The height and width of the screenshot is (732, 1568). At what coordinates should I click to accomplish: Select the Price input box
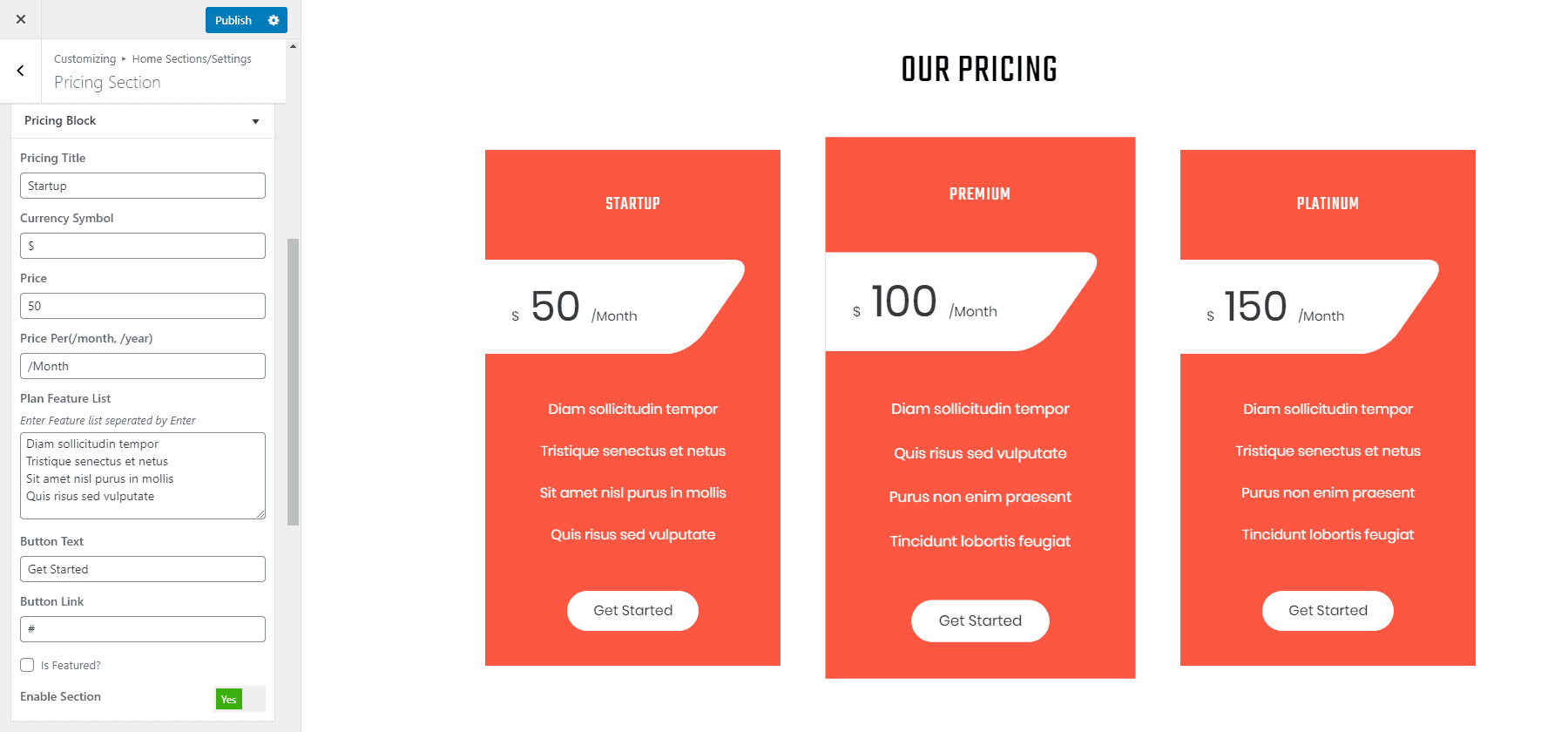point(143,306)
